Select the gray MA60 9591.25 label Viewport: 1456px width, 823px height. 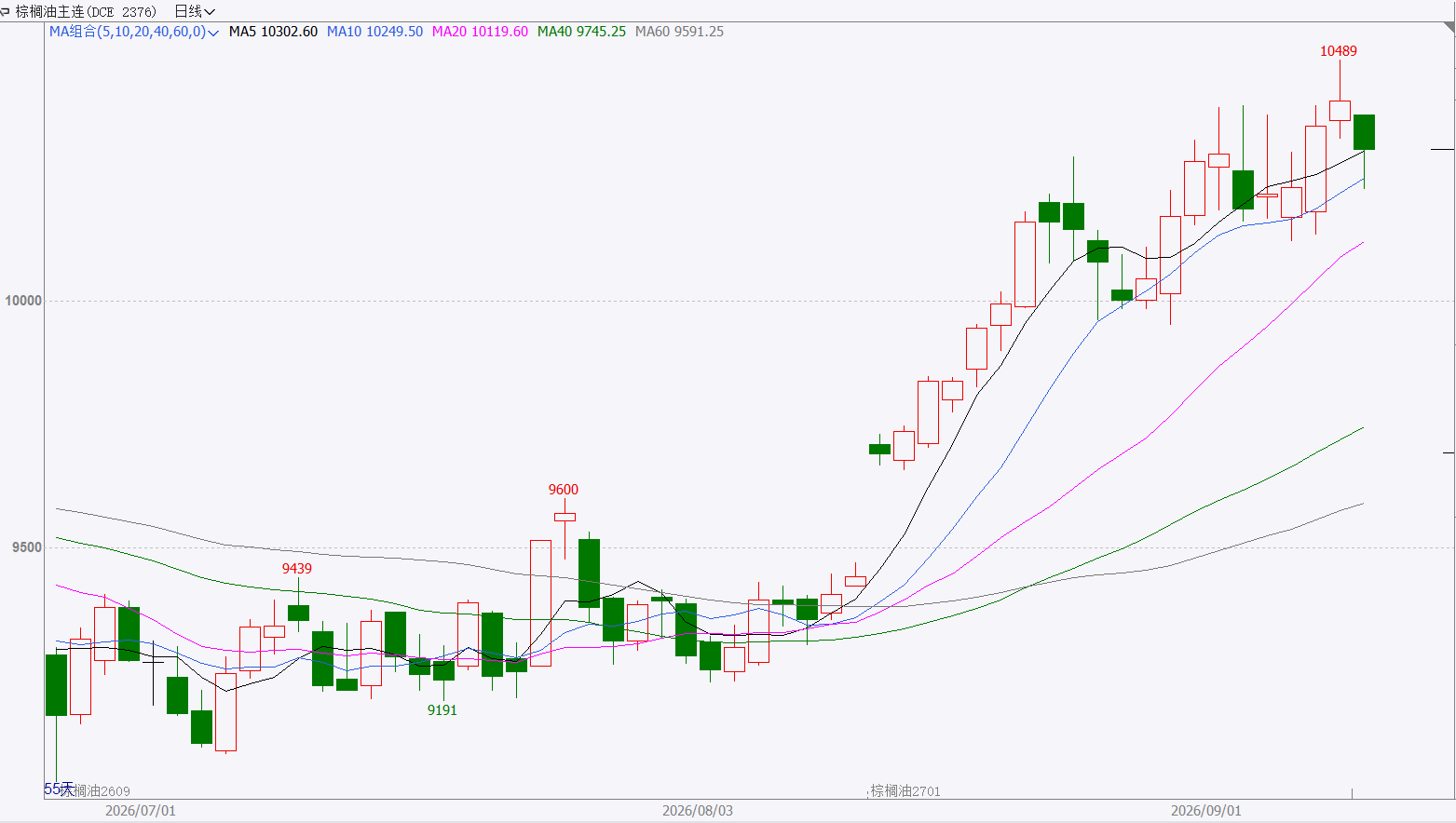(x=679, y=32)
